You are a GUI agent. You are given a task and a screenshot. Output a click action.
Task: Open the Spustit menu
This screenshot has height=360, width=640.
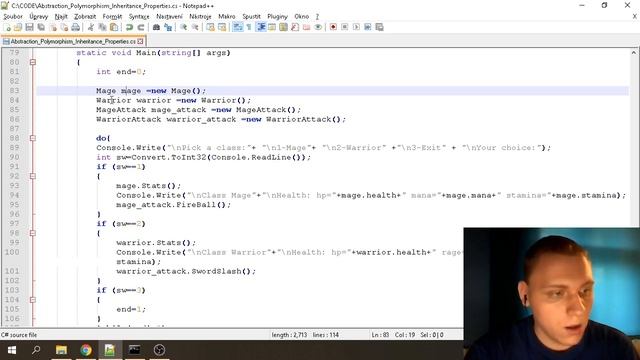(251, 16)
